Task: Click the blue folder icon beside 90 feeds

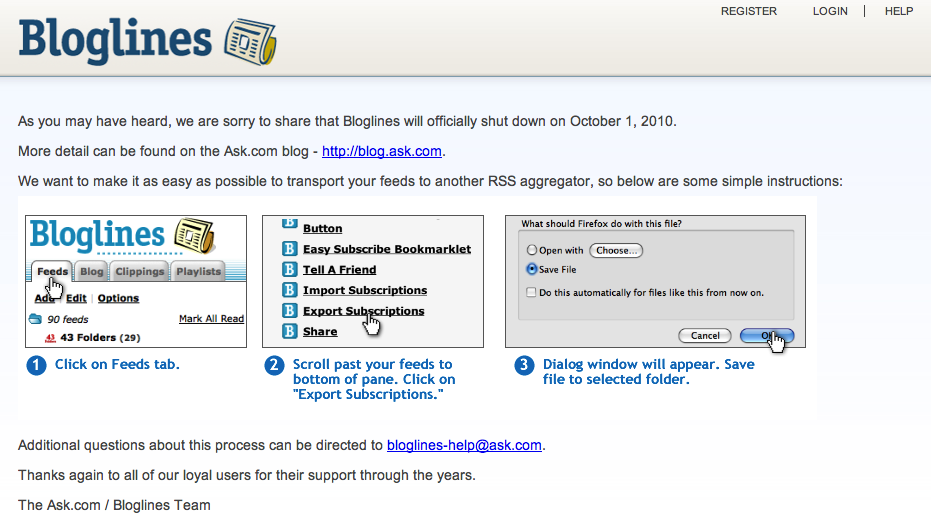Action: point(36,319)
